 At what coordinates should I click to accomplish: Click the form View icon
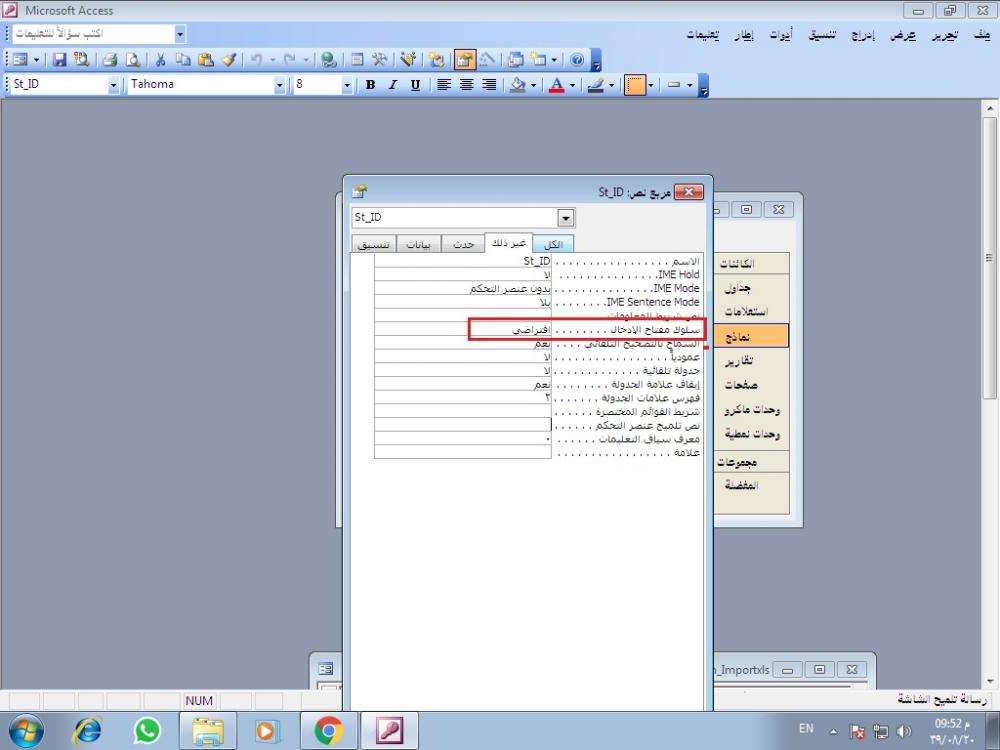tap(20, 60)
